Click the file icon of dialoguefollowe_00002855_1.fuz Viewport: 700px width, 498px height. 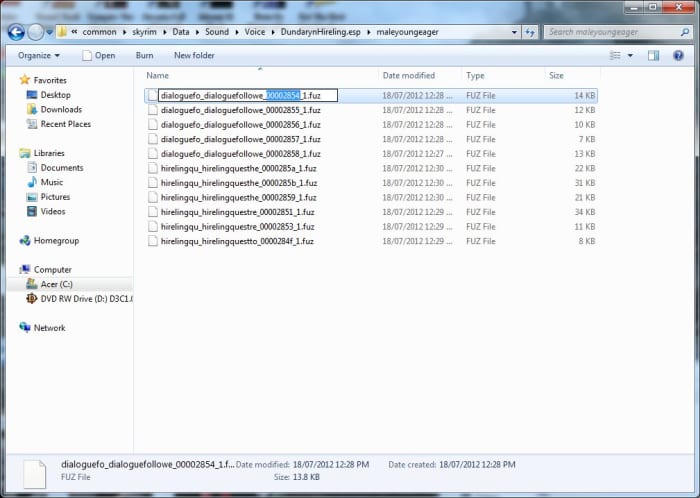153,110
